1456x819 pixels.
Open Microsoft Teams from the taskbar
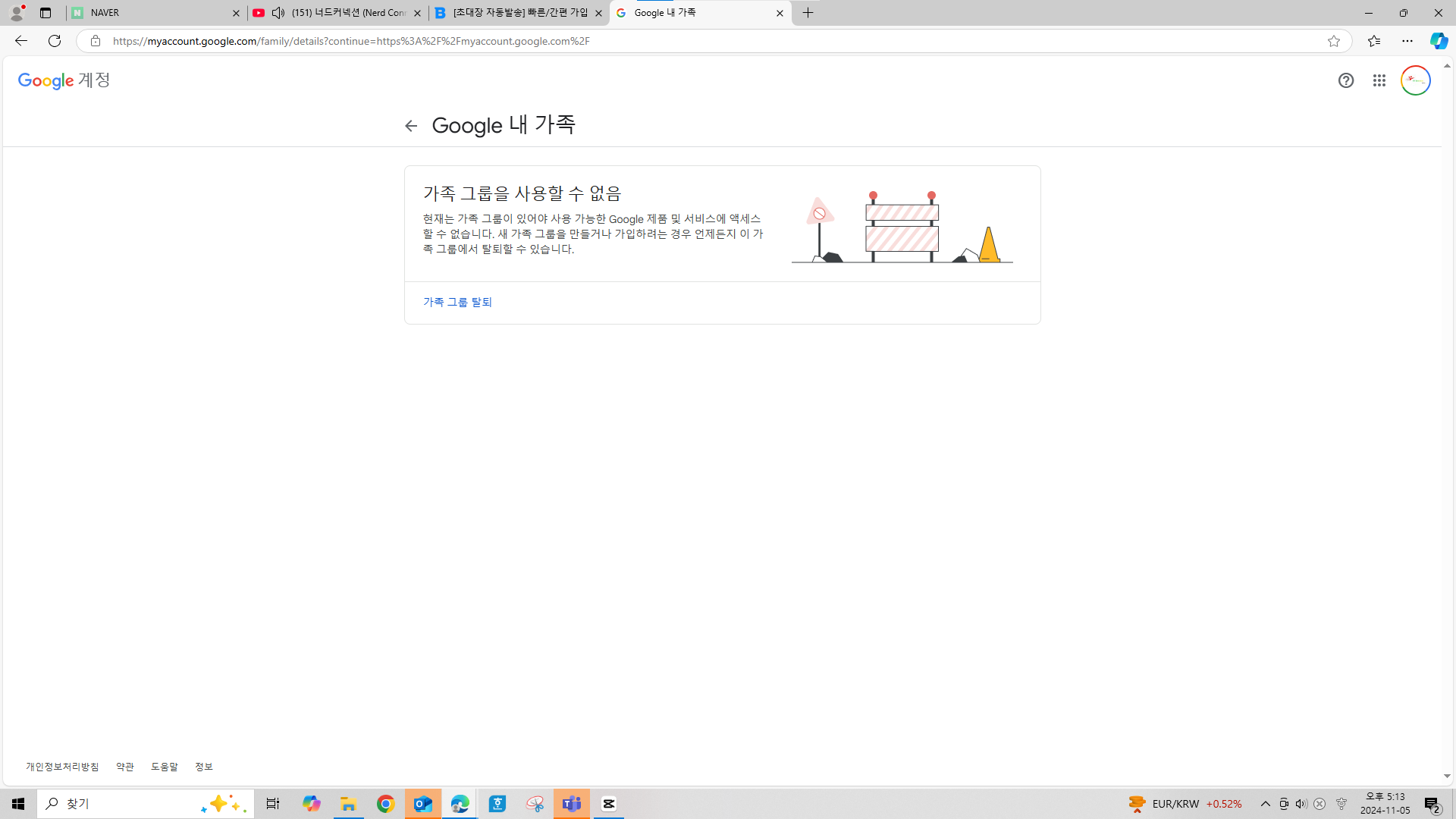coord(572,804)
